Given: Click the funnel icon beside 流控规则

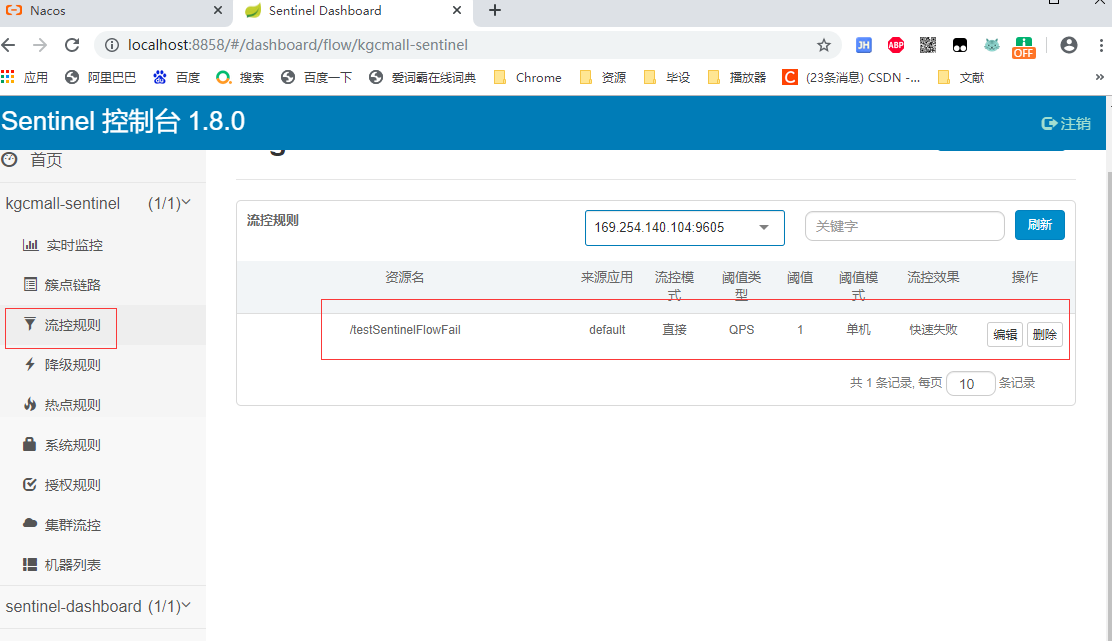Looking at the screenshot, I should (x=30, y=325).
